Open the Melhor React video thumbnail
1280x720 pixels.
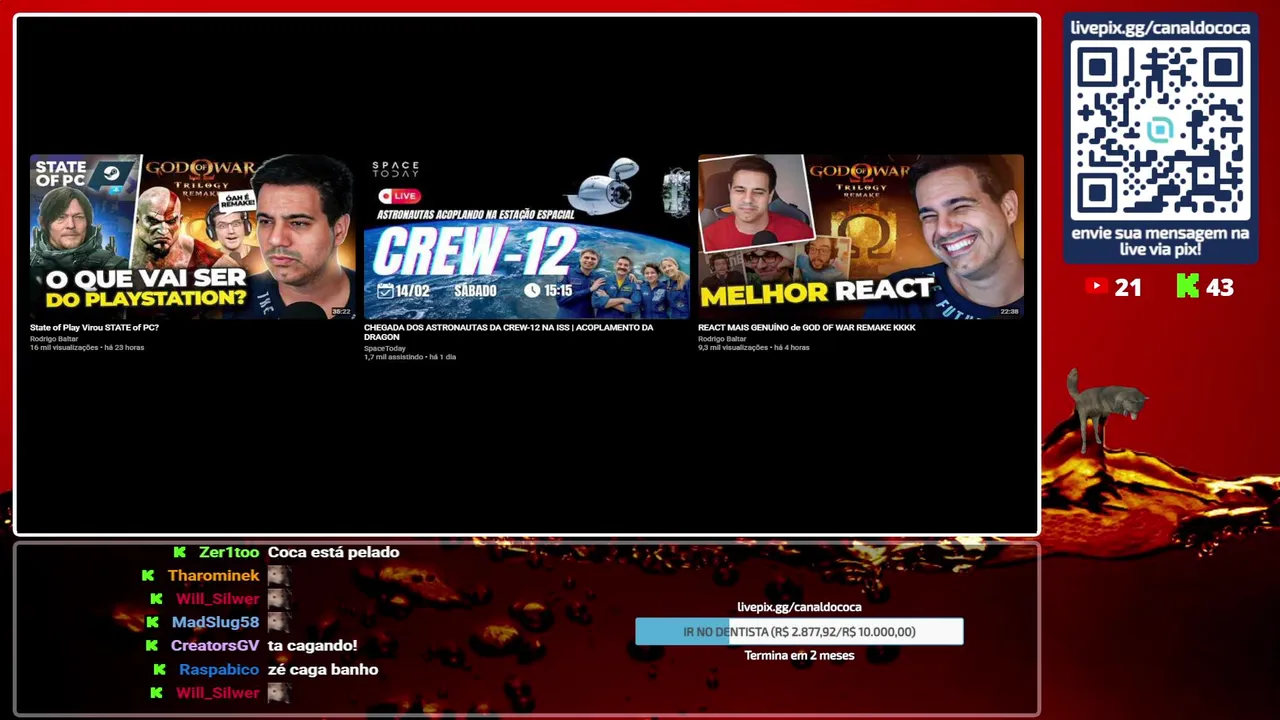tap(860, 236)
